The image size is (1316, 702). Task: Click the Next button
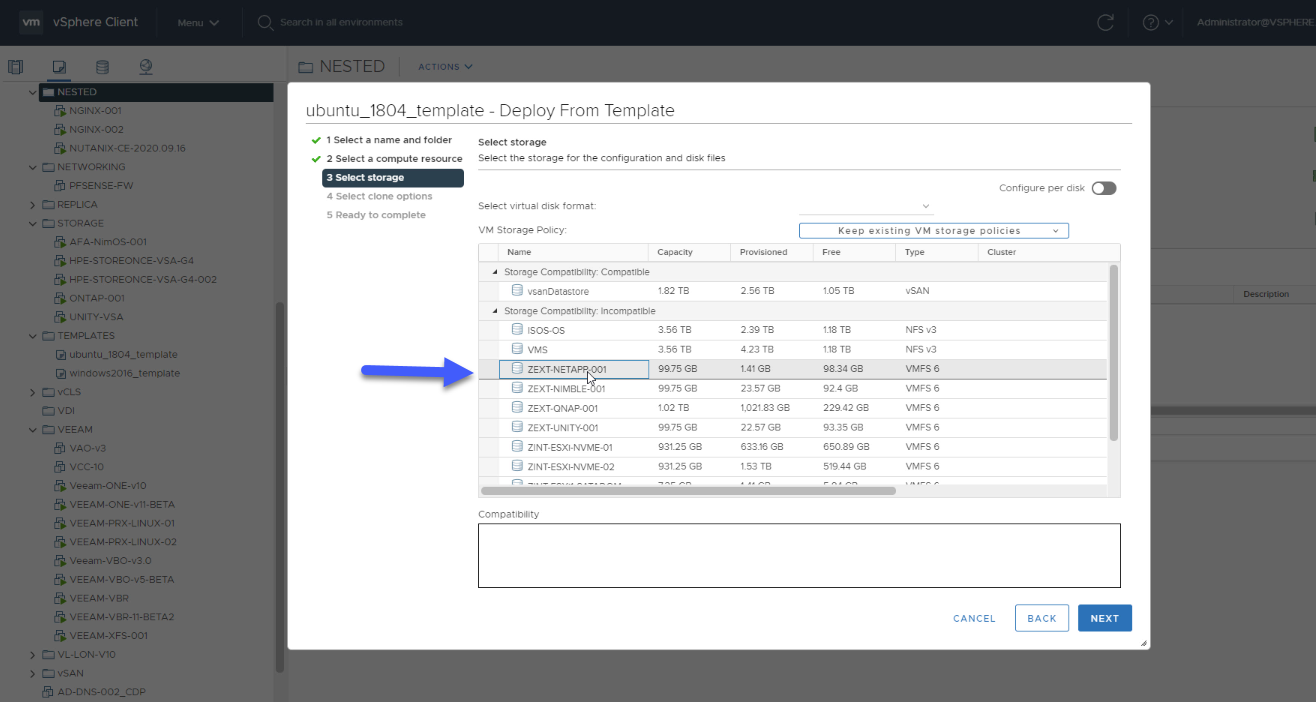[x=1105, y=618]
